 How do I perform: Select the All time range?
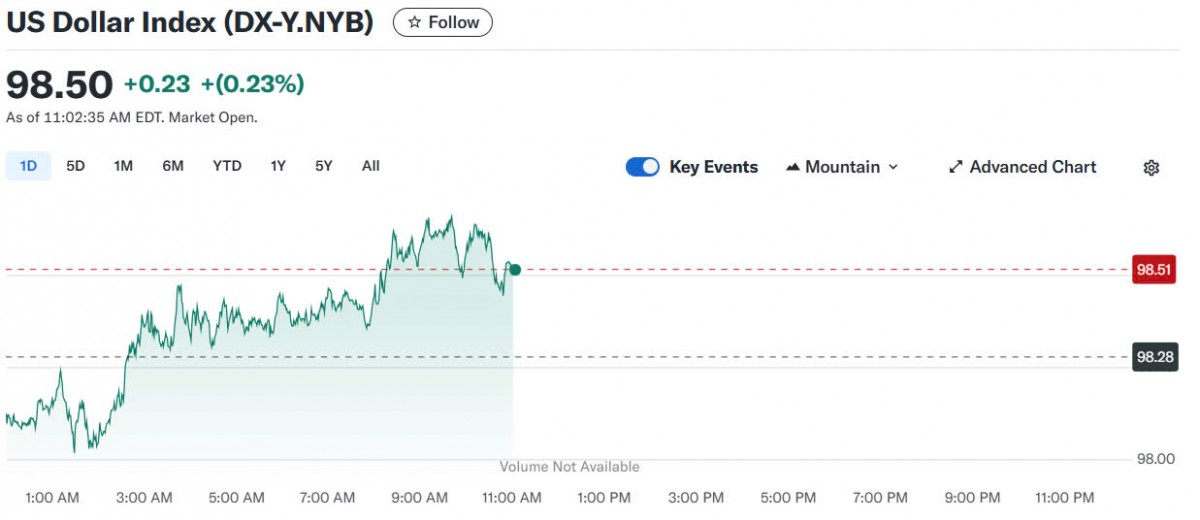click(x=371, y=166)
